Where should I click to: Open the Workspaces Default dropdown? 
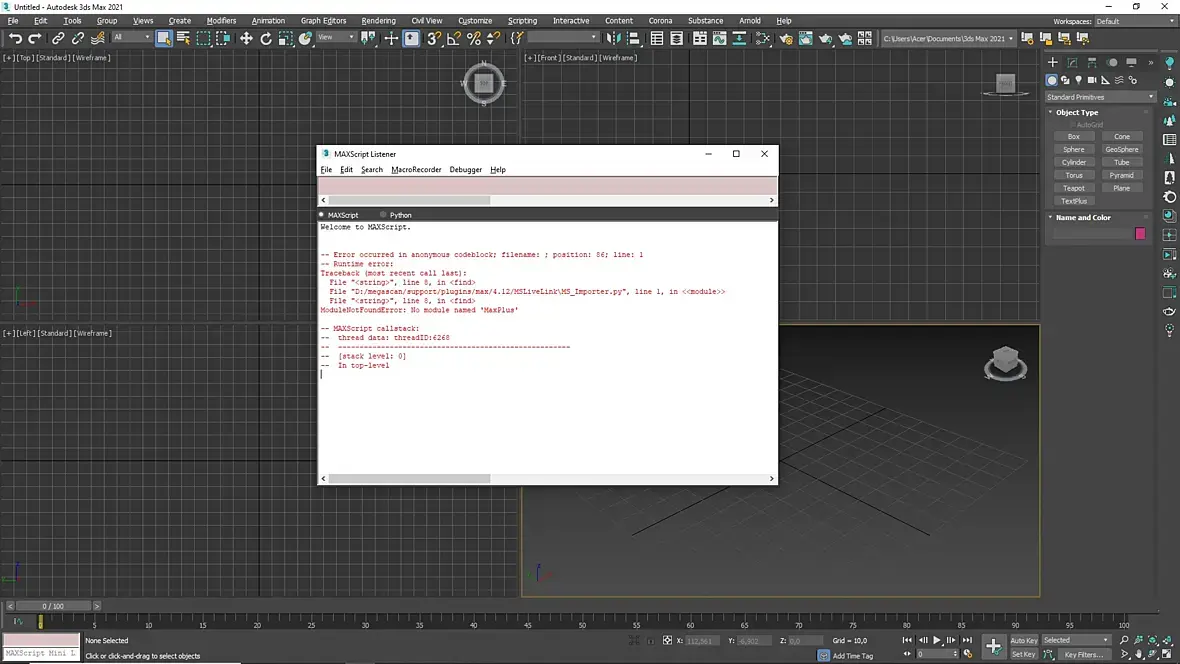pyautogui.click(x=1133, y=21)
